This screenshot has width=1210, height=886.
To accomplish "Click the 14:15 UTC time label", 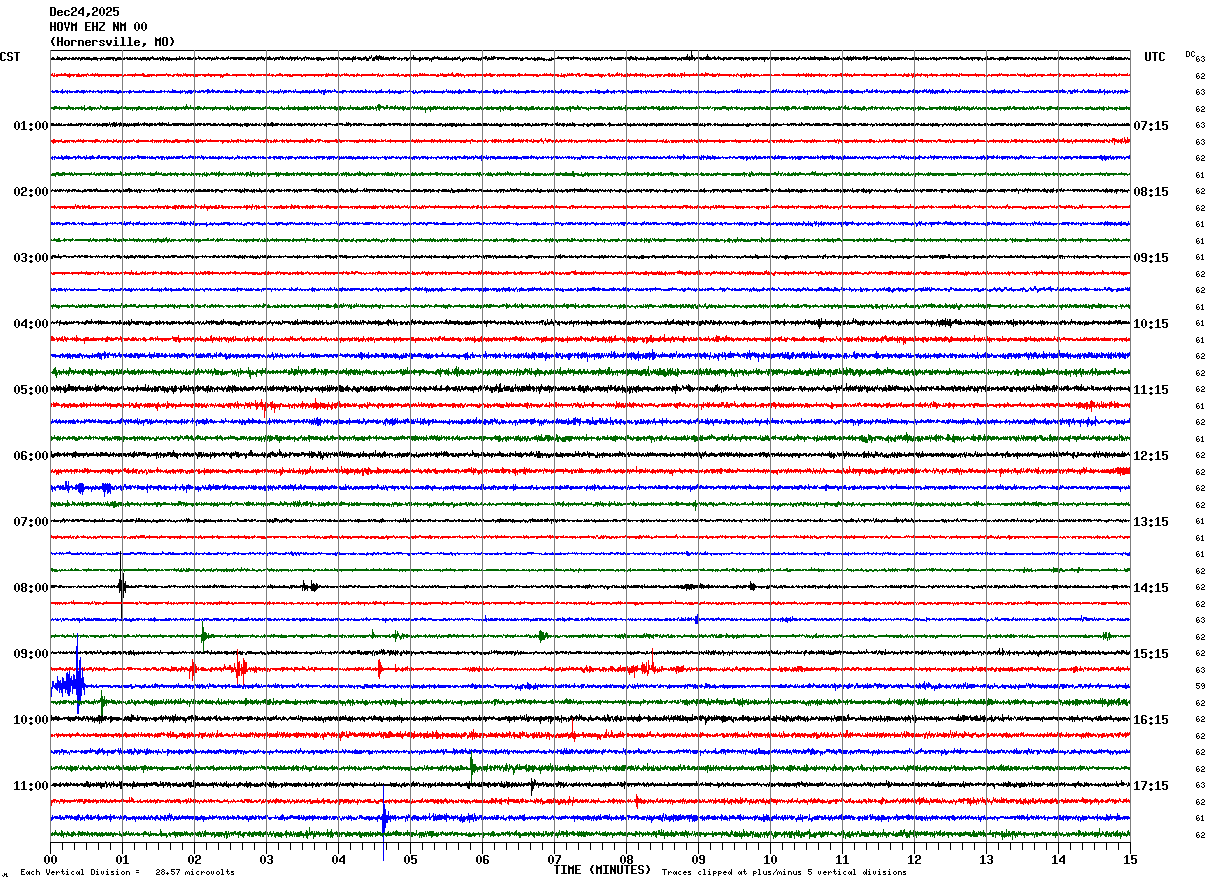I will click(x=1151, y=588).
